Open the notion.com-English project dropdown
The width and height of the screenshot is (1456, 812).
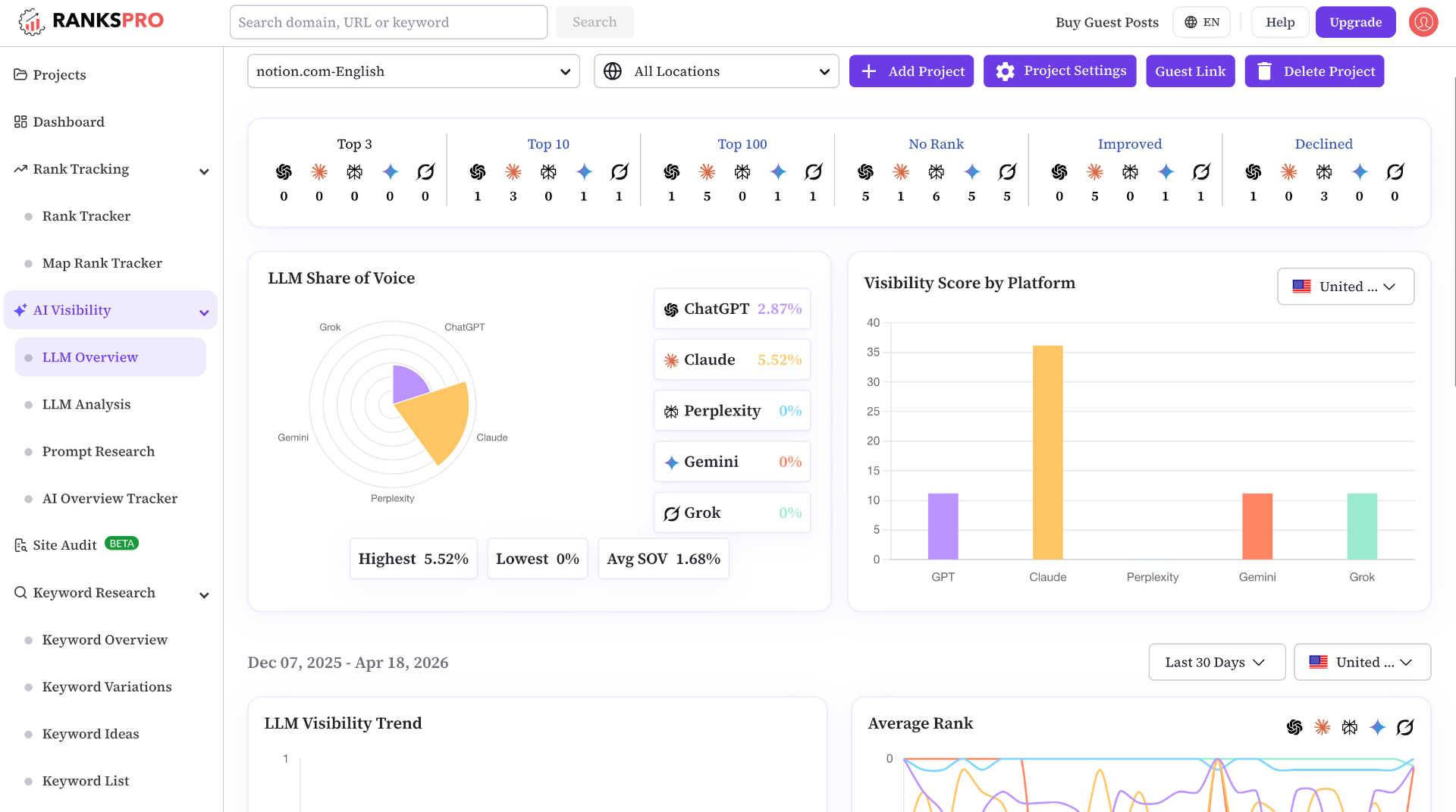(413, 71)
